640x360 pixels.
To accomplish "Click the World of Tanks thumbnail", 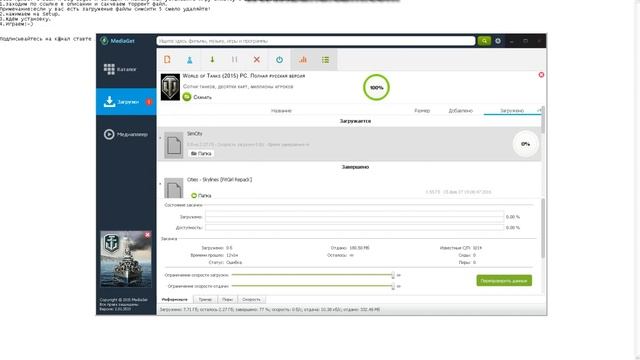I will pyautogui.click(x=170, y=87).
